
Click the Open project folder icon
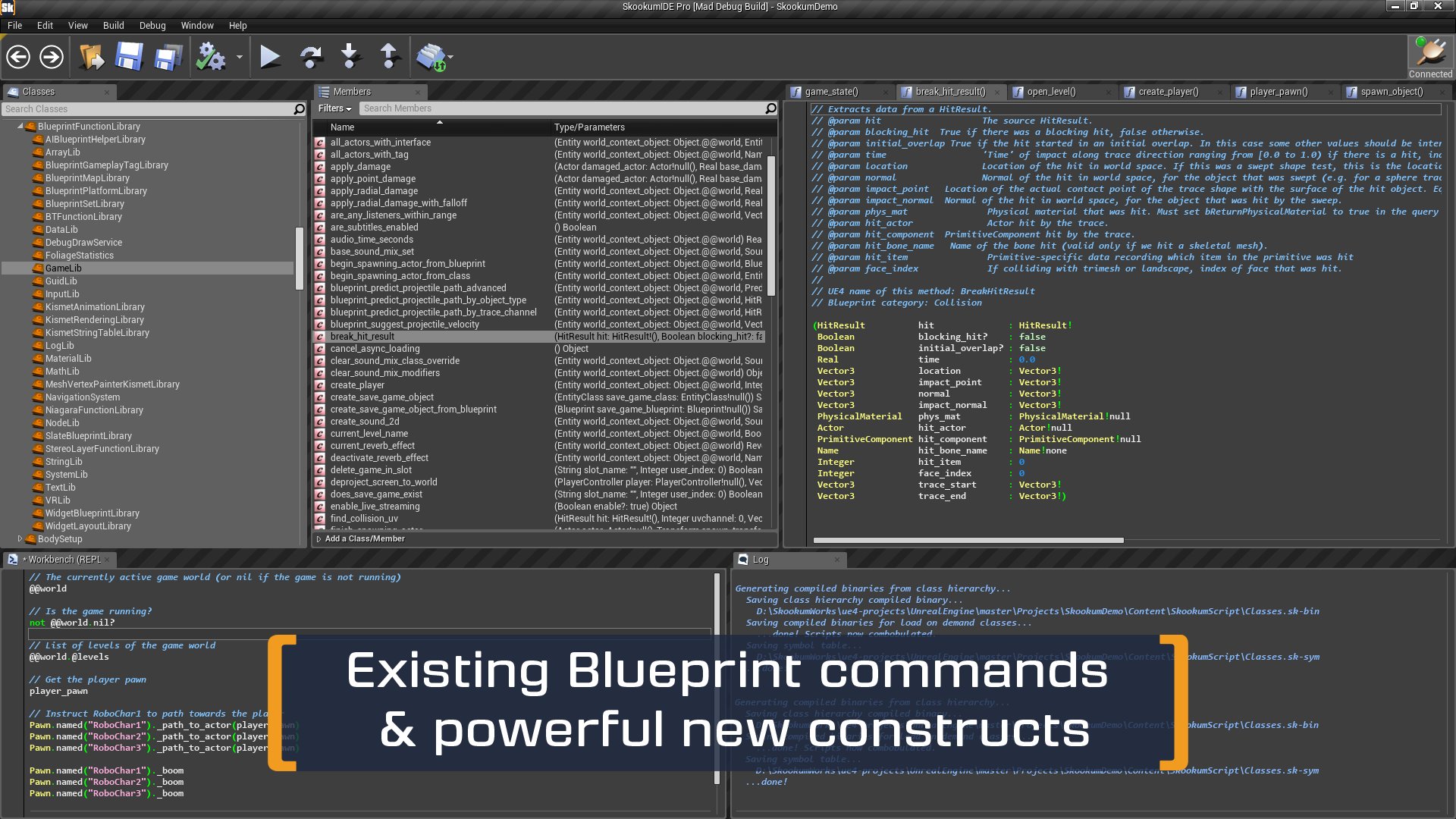coord(91,57)
